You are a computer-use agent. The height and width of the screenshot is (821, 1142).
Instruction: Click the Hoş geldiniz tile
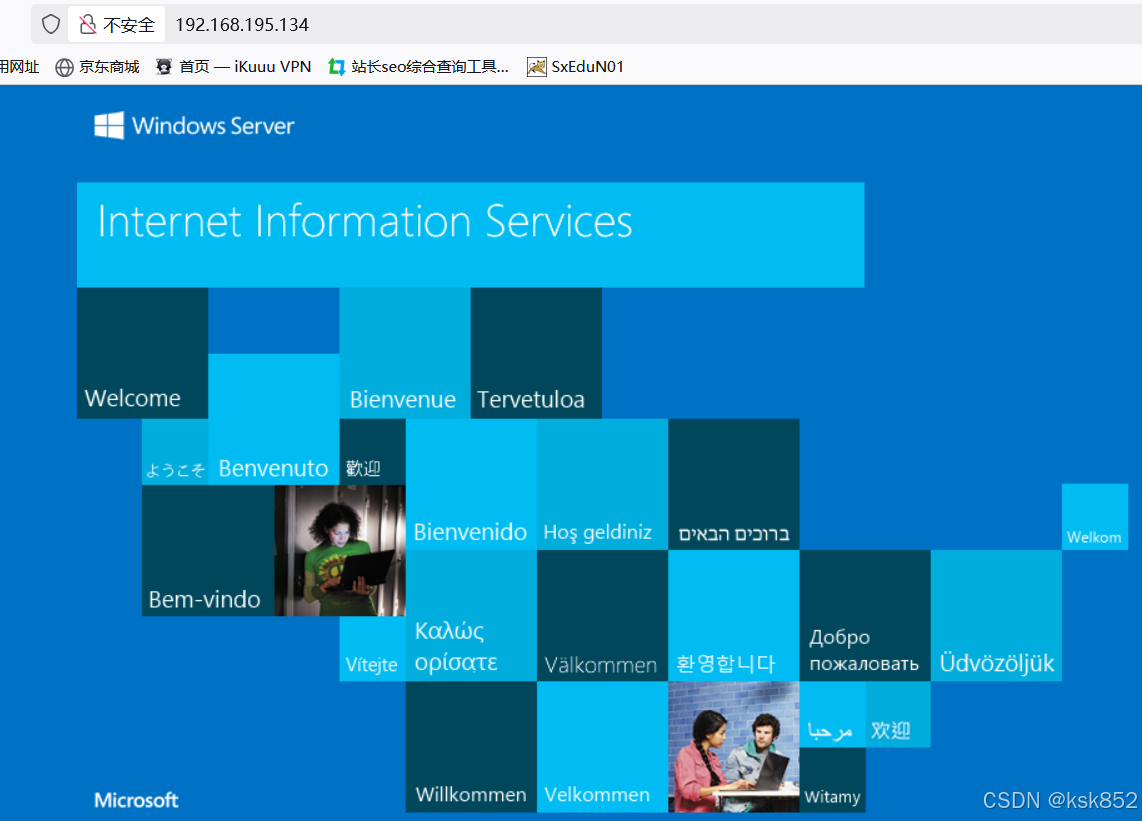pyautogui.click(x=602, y=484)
